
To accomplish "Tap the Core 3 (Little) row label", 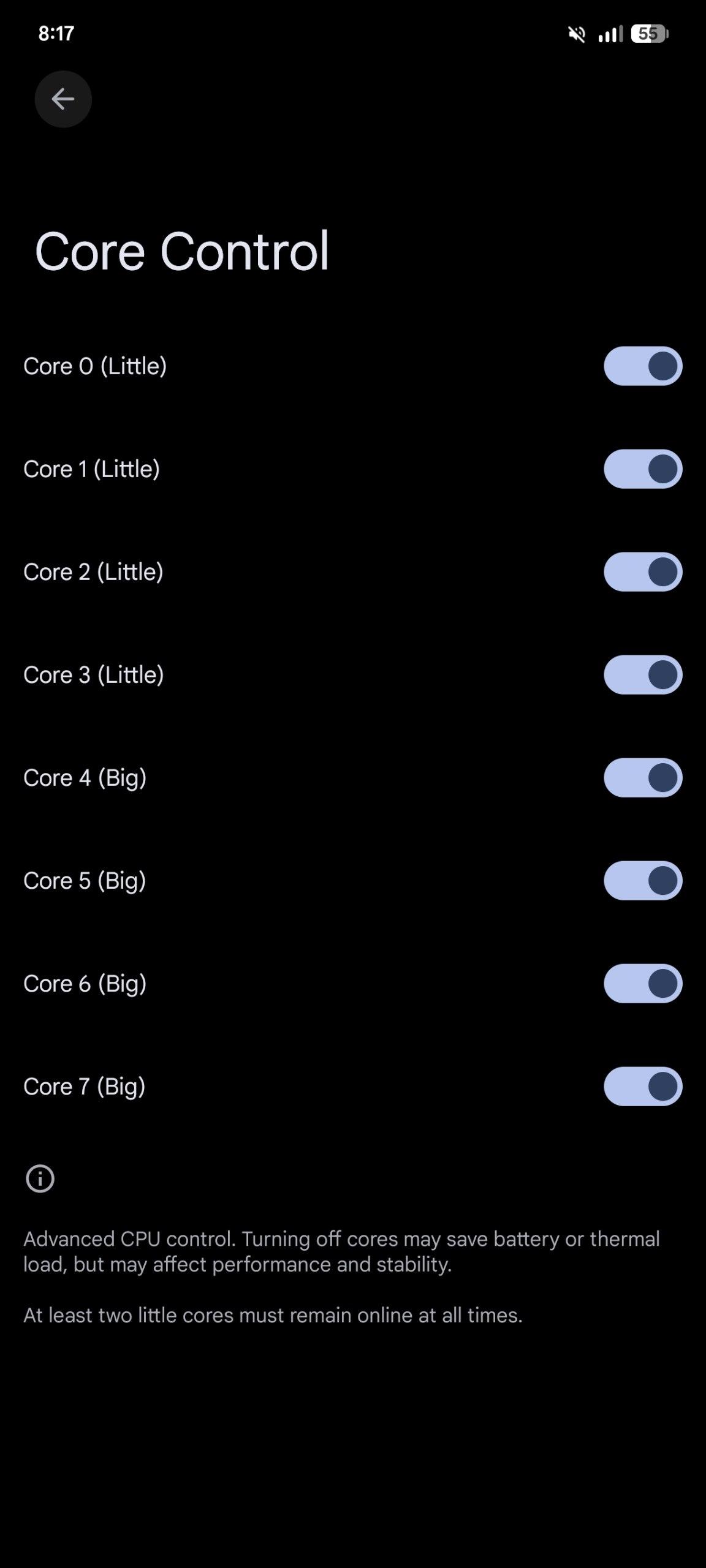I will [x=94, y=675].
